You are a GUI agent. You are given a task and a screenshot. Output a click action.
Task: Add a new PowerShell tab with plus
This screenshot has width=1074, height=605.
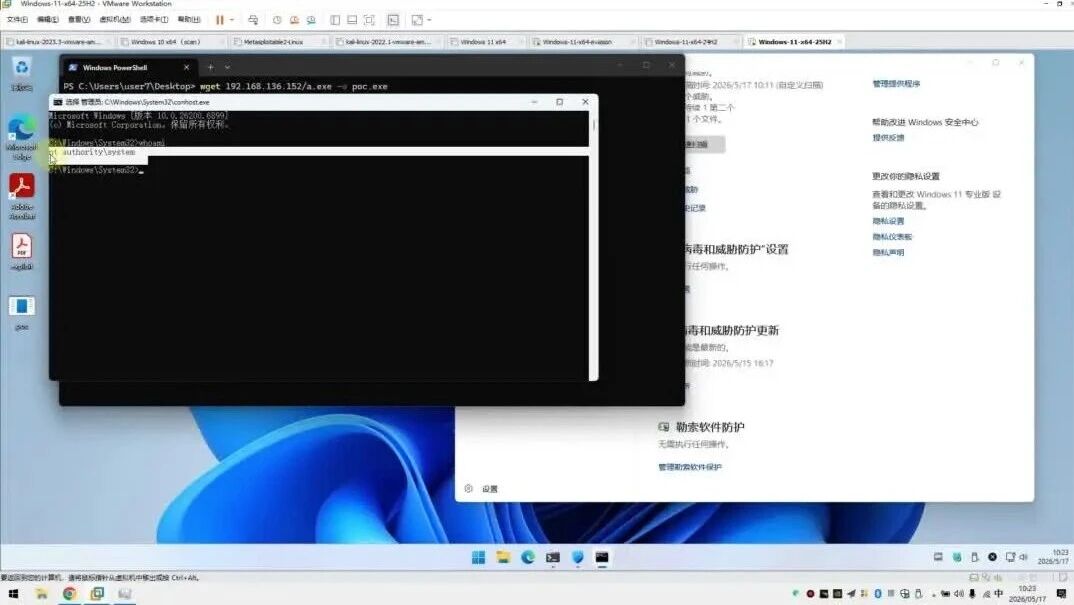coord(210,67)
